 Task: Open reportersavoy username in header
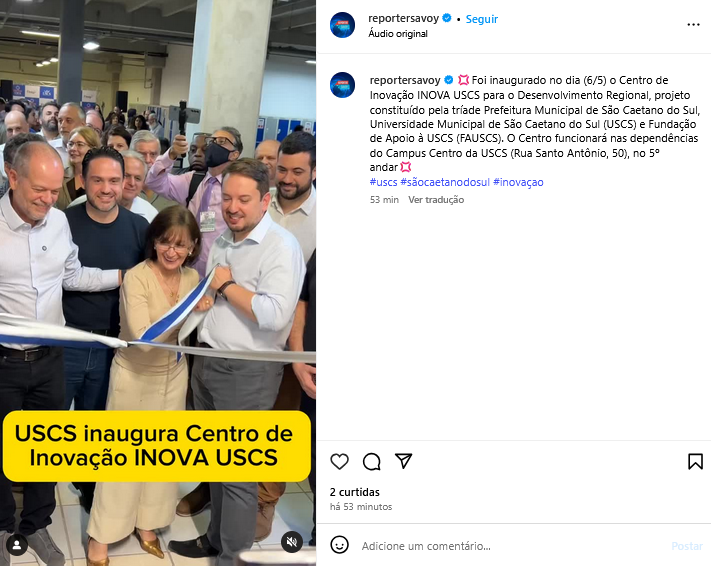click(404, 18)
